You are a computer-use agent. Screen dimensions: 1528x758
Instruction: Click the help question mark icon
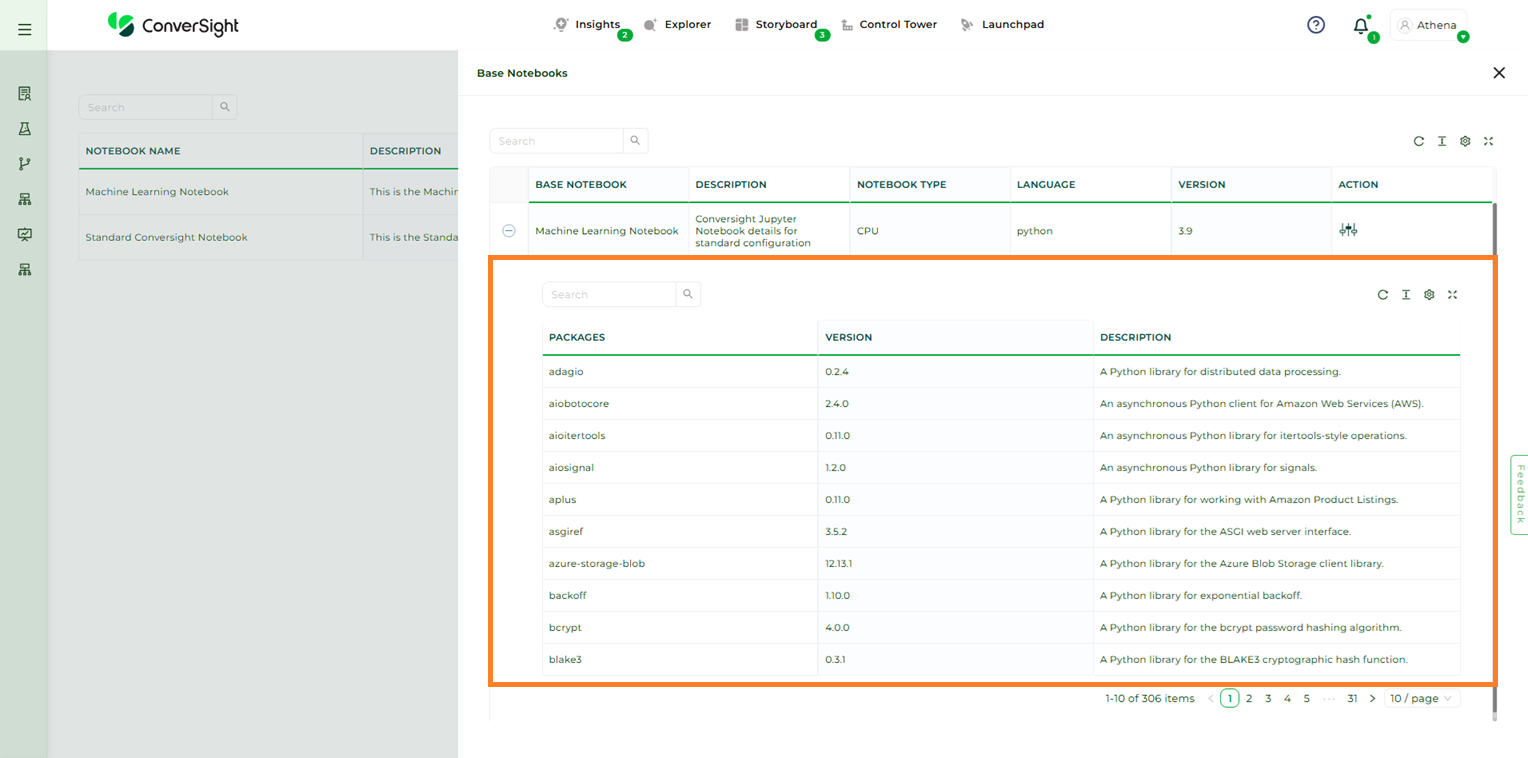1316,25
